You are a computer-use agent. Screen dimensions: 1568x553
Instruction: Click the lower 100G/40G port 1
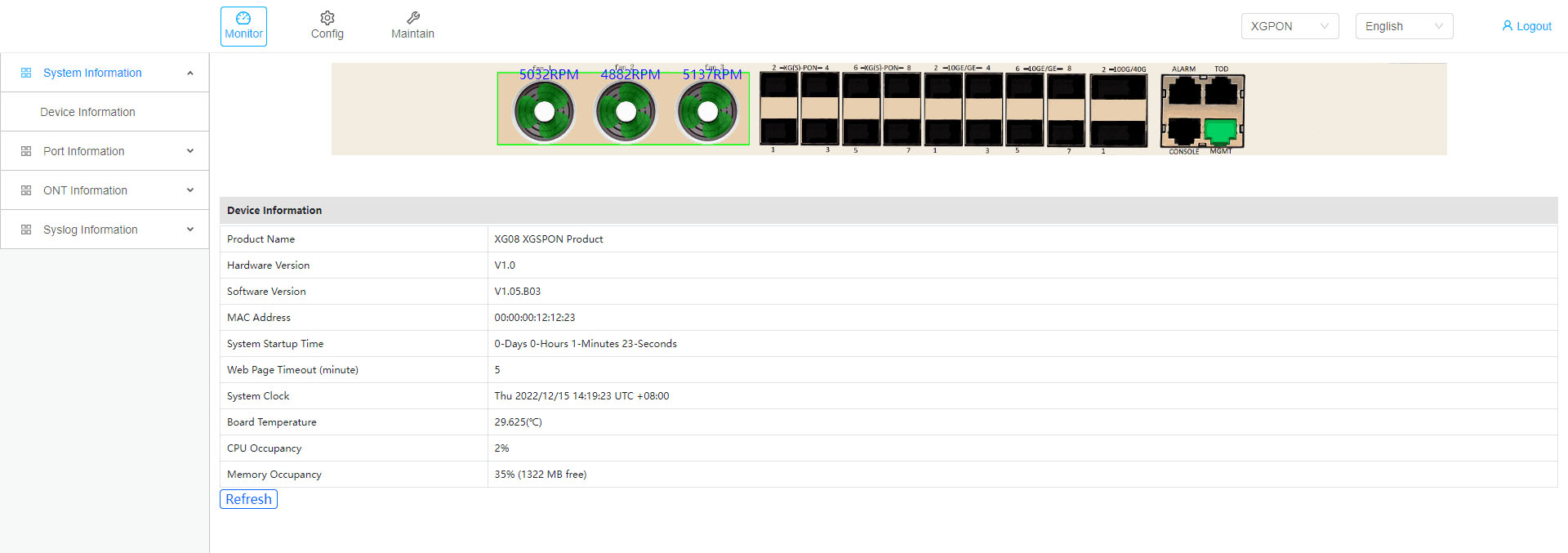1118,132
